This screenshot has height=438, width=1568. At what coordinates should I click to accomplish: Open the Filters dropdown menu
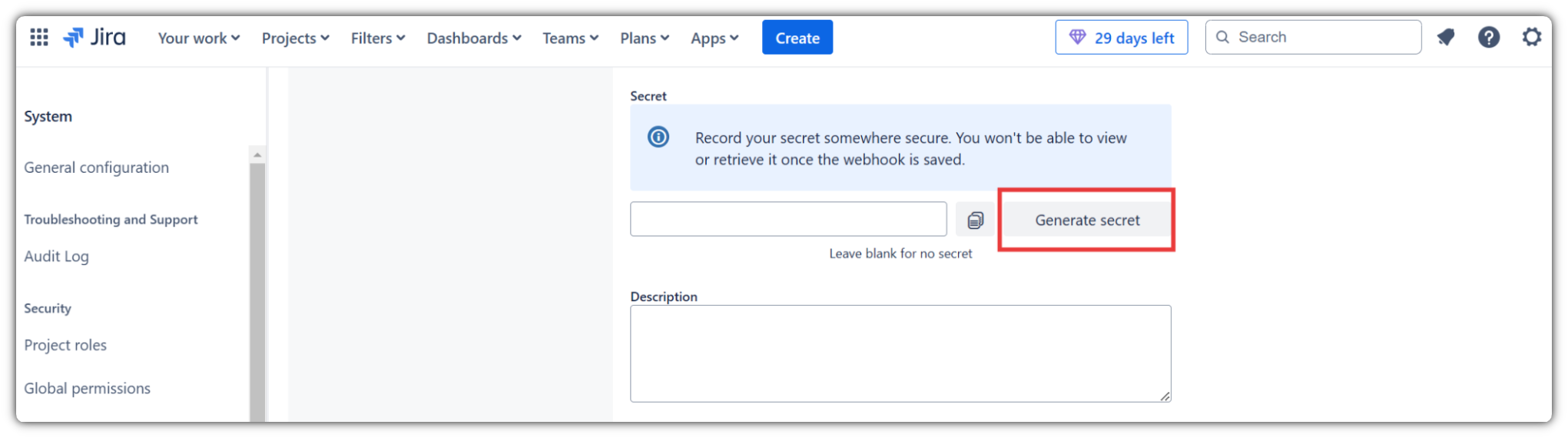tap(378, 38)
